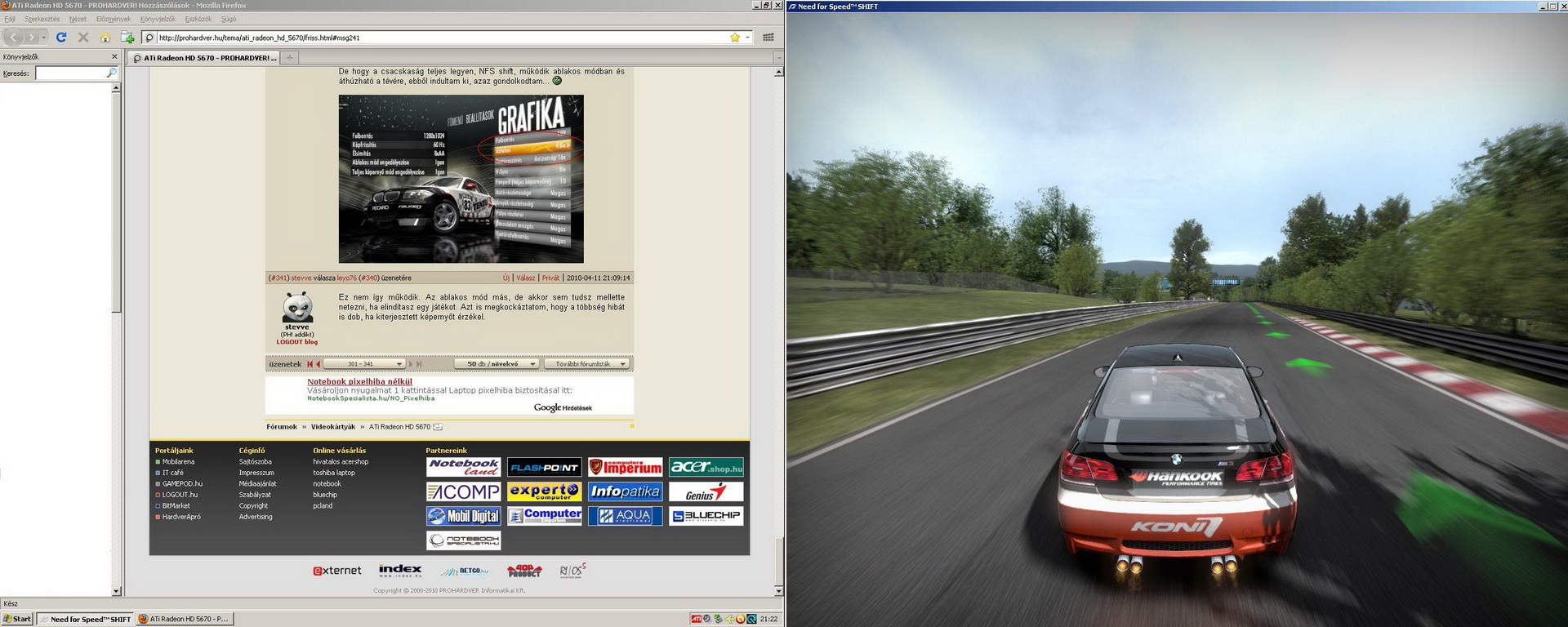The width and height of the screenshot is (1568, 627).
Task: Open the Előzmények menu
Action: 114,19
